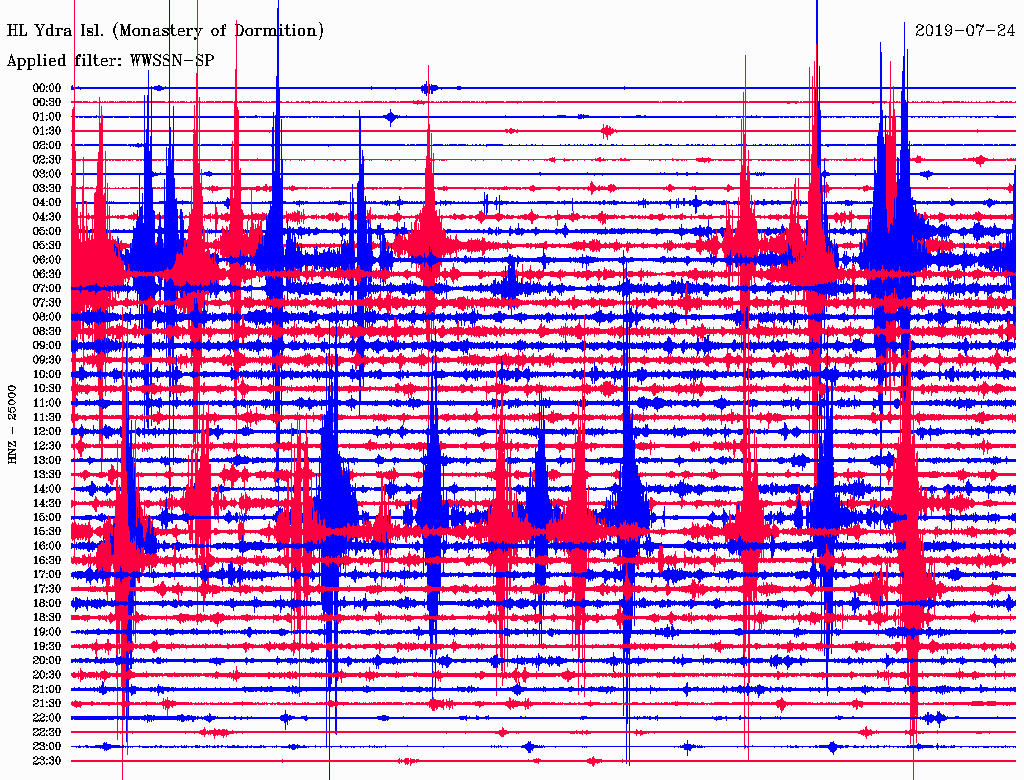Click the vertical axis label 'HNZ - 25000'
This screenshot has height=780, width=1024.
coord(12,425)
